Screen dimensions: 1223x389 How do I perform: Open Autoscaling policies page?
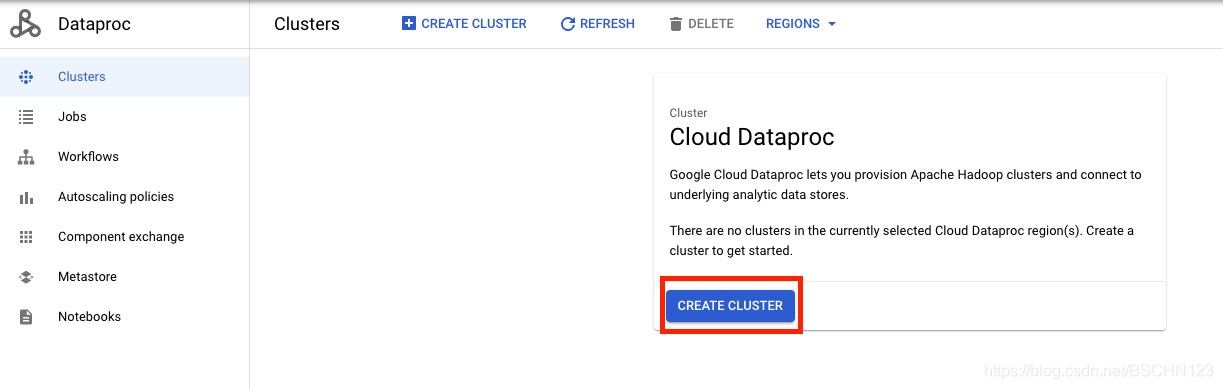tap(124, 197)
